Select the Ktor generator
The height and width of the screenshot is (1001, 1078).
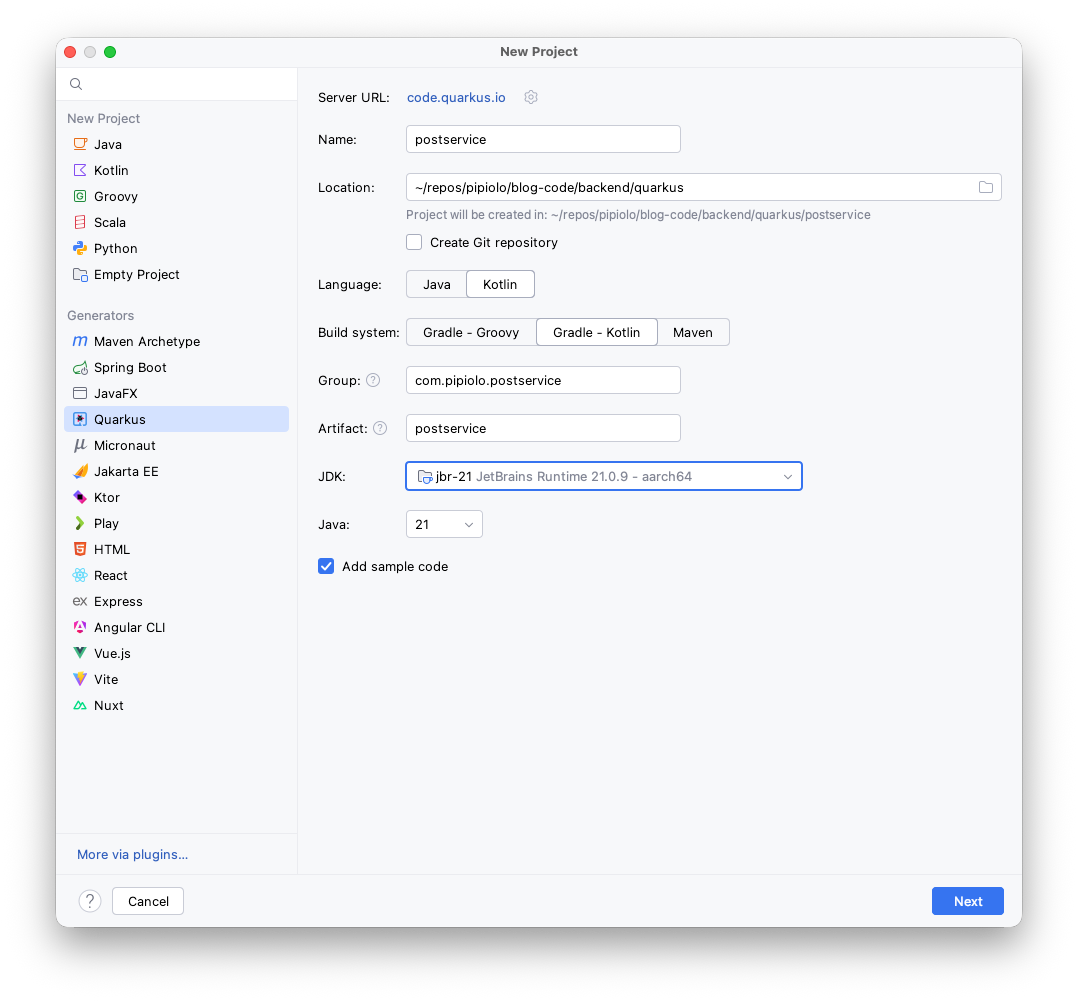(106, 497)
